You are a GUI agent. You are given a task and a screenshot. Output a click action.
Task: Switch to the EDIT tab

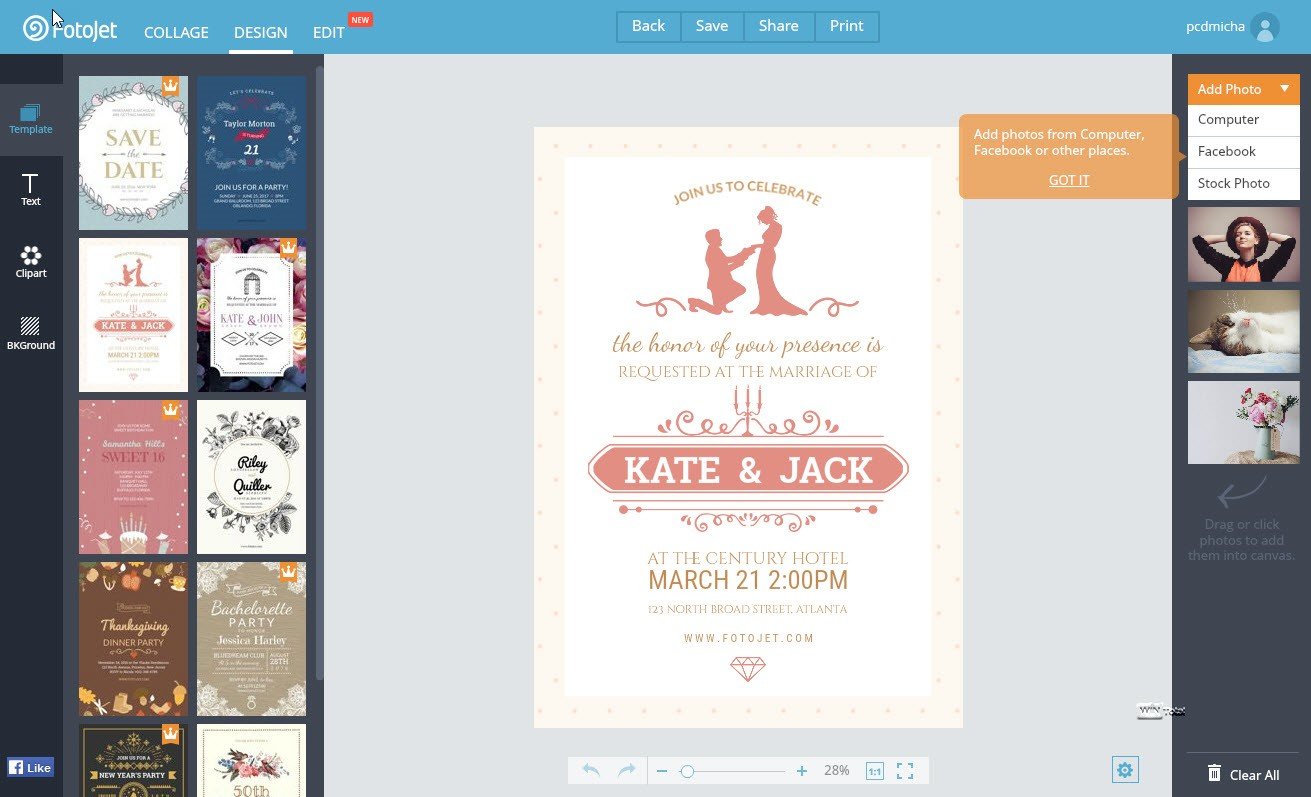[x=329, y=32]
